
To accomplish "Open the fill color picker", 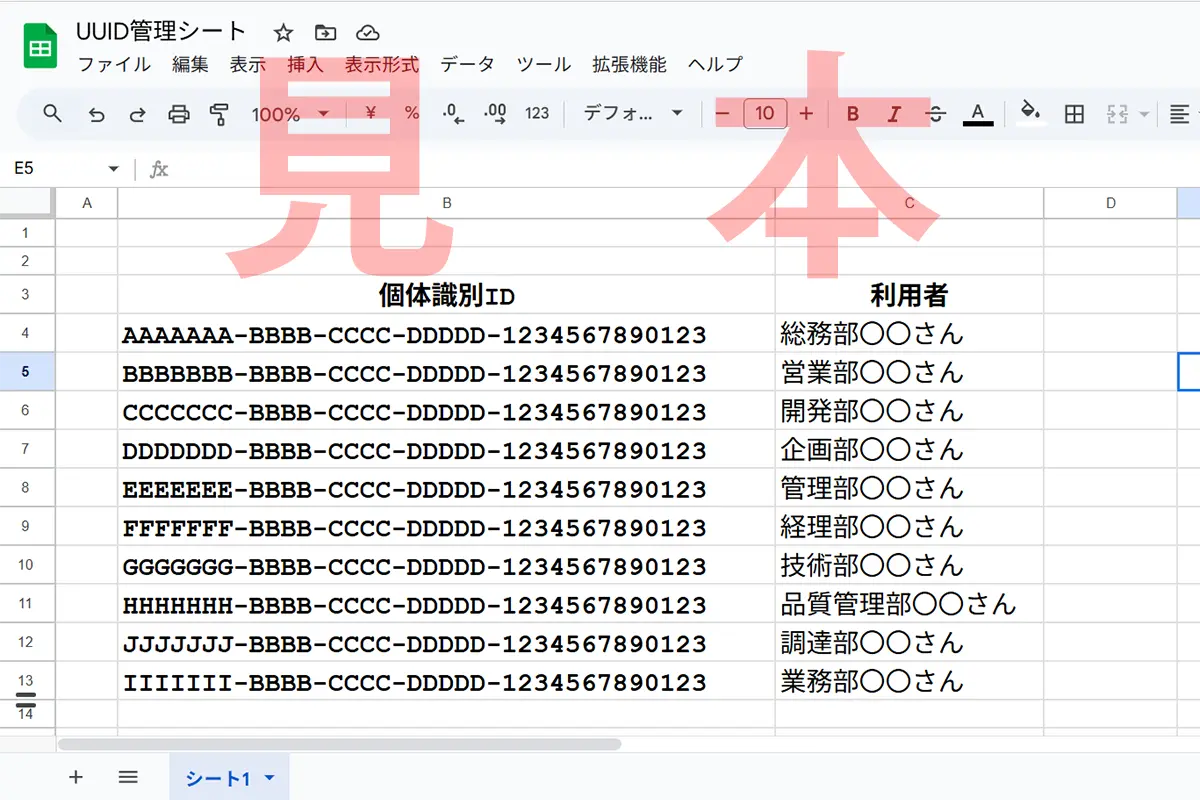I will pos(1030,113).
